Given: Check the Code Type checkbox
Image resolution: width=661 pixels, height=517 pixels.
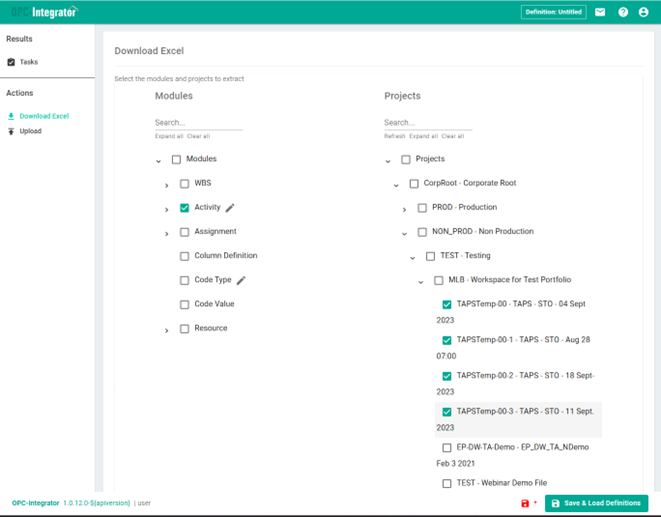Looking at the screenshot, I should 185,280.
